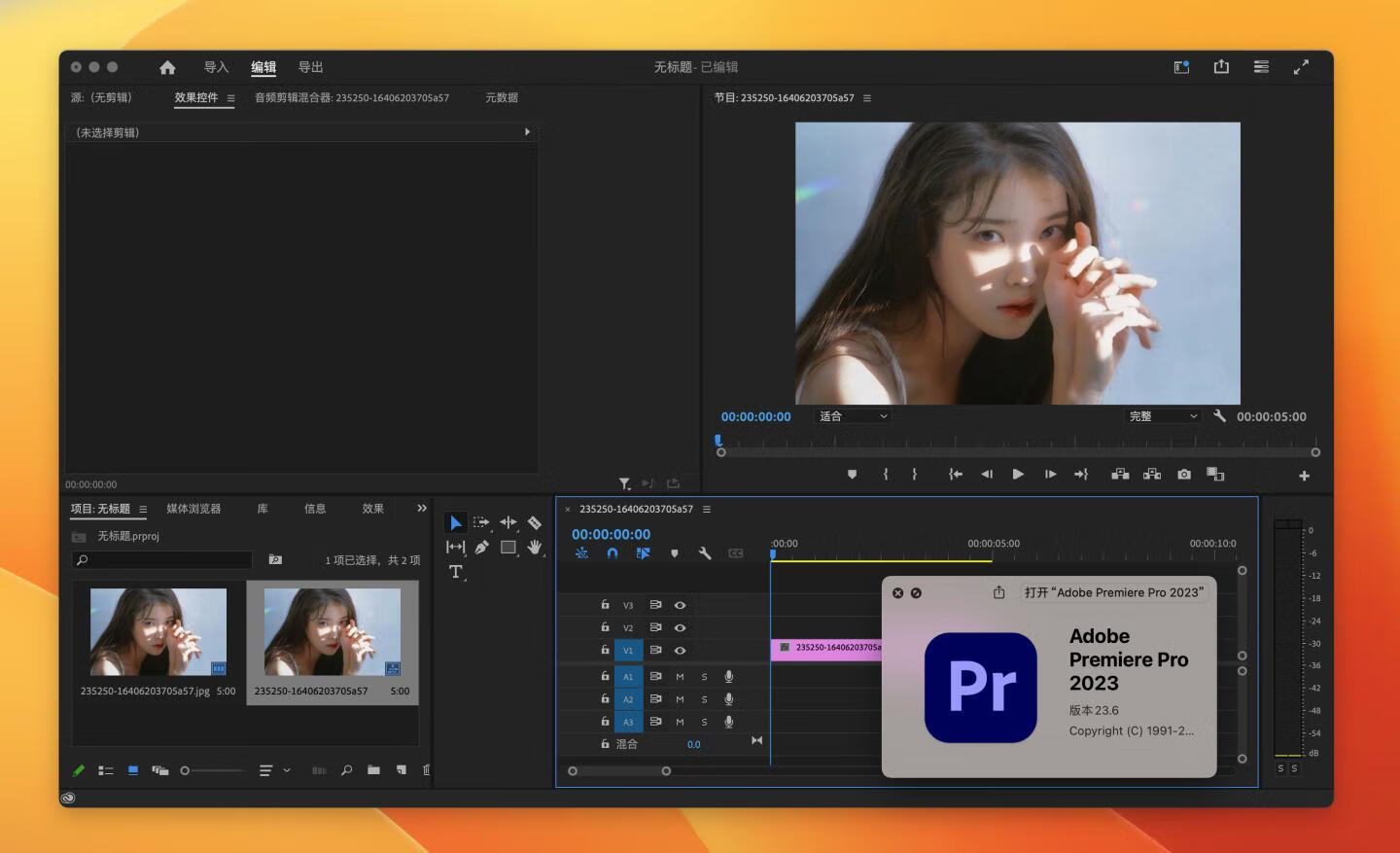The width and height of the screenshot is (1400, 853).
Task: Click 打开 "Adobe Premiere Pro 2023" button
Action: pos(1114,592)
